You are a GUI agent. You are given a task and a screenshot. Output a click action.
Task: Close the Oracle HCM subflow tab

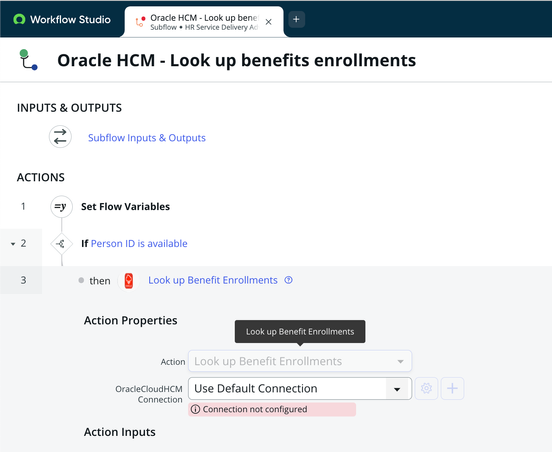(x=269, y=22)
